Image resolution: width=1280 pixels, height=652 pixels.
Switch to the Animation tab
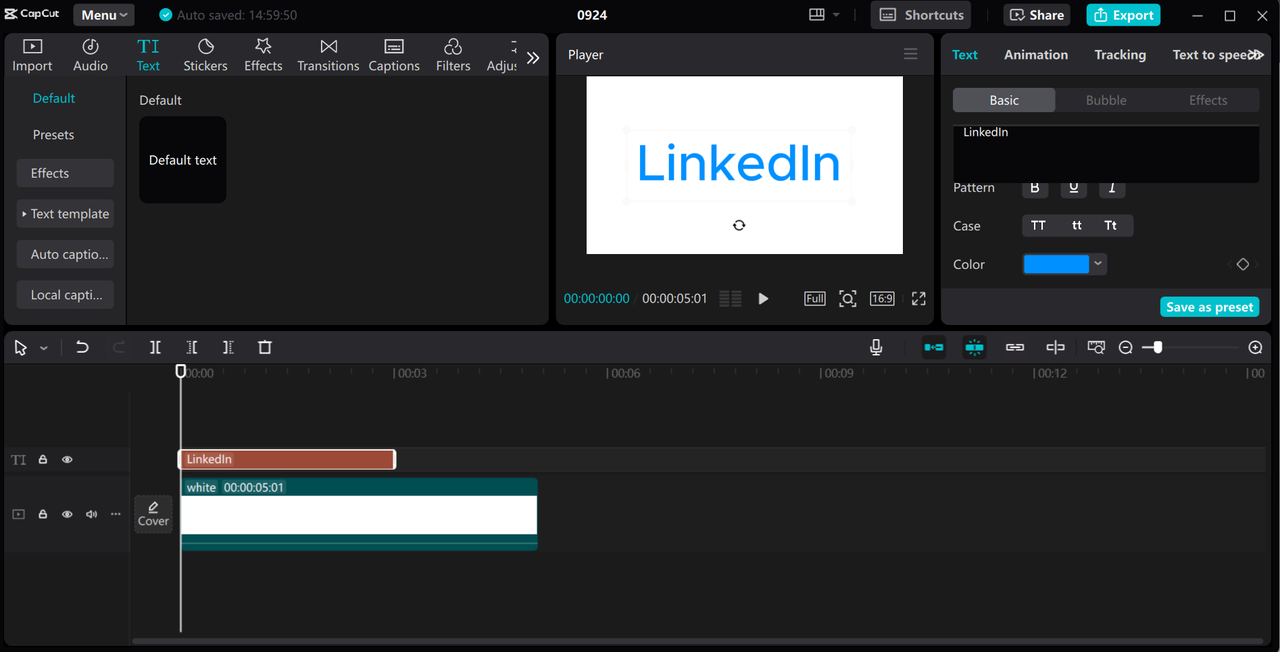point(1036,55)
